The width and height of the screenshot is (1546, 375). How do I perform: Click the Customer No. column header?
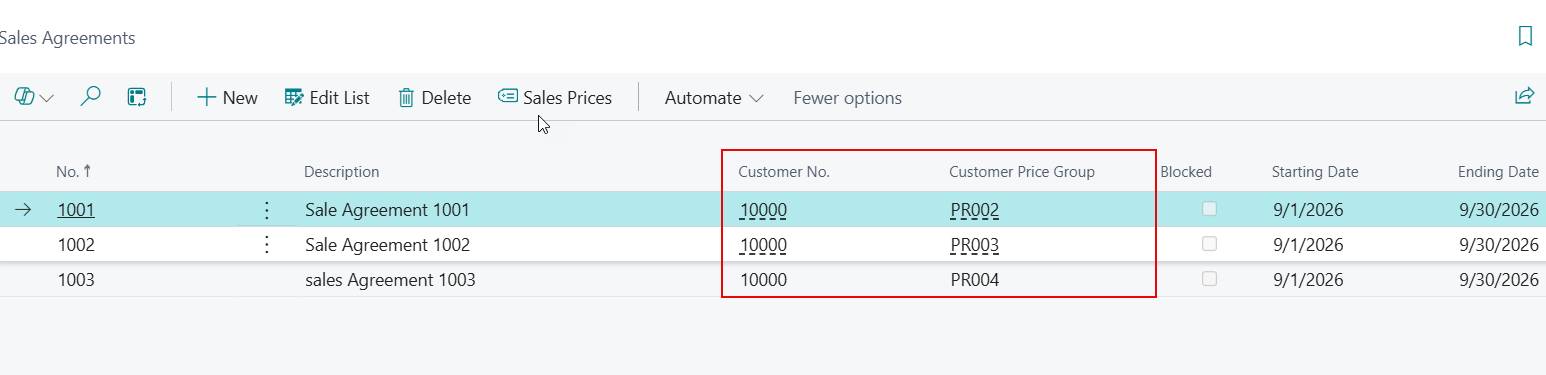[784, 172]
